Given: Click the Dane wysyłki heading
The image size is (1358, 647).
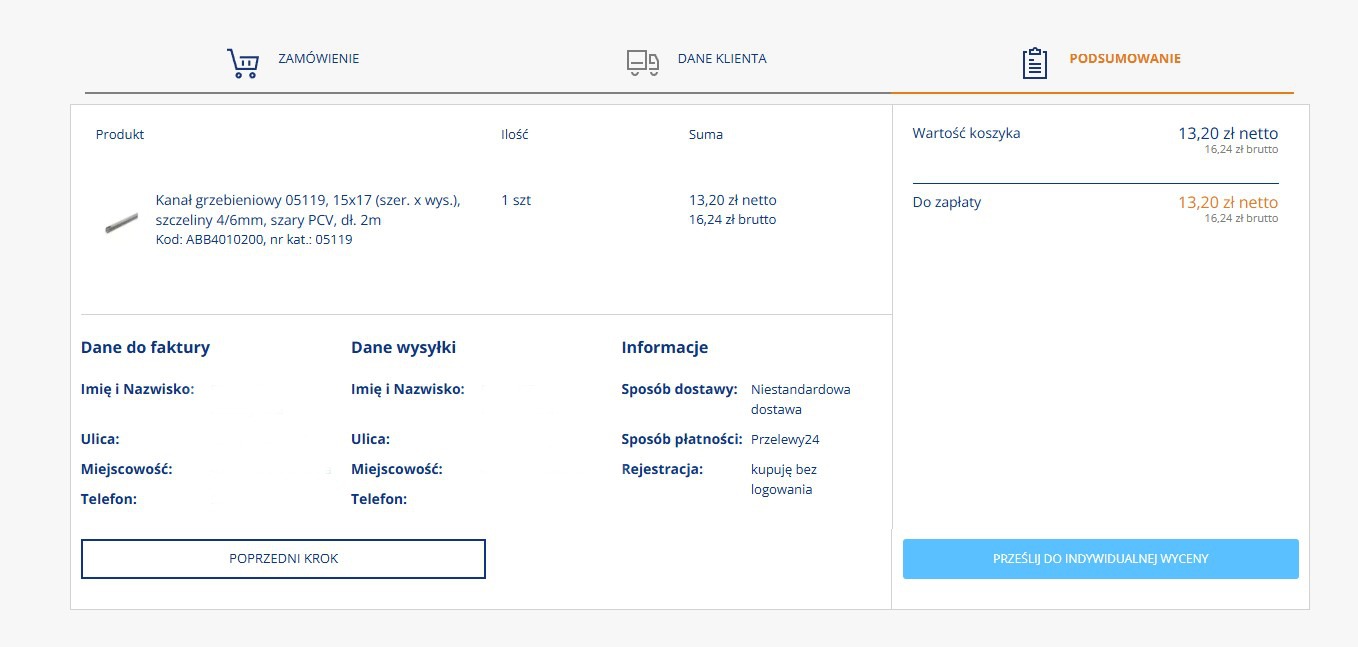Looking at the screenshot, I should click(x=403, y=348).
